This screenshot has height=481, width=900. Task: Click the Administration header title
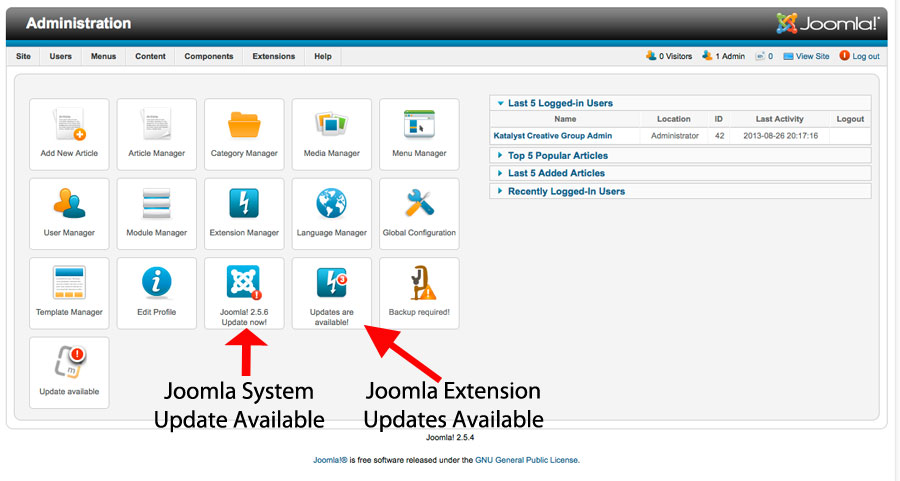pos(79,24)
